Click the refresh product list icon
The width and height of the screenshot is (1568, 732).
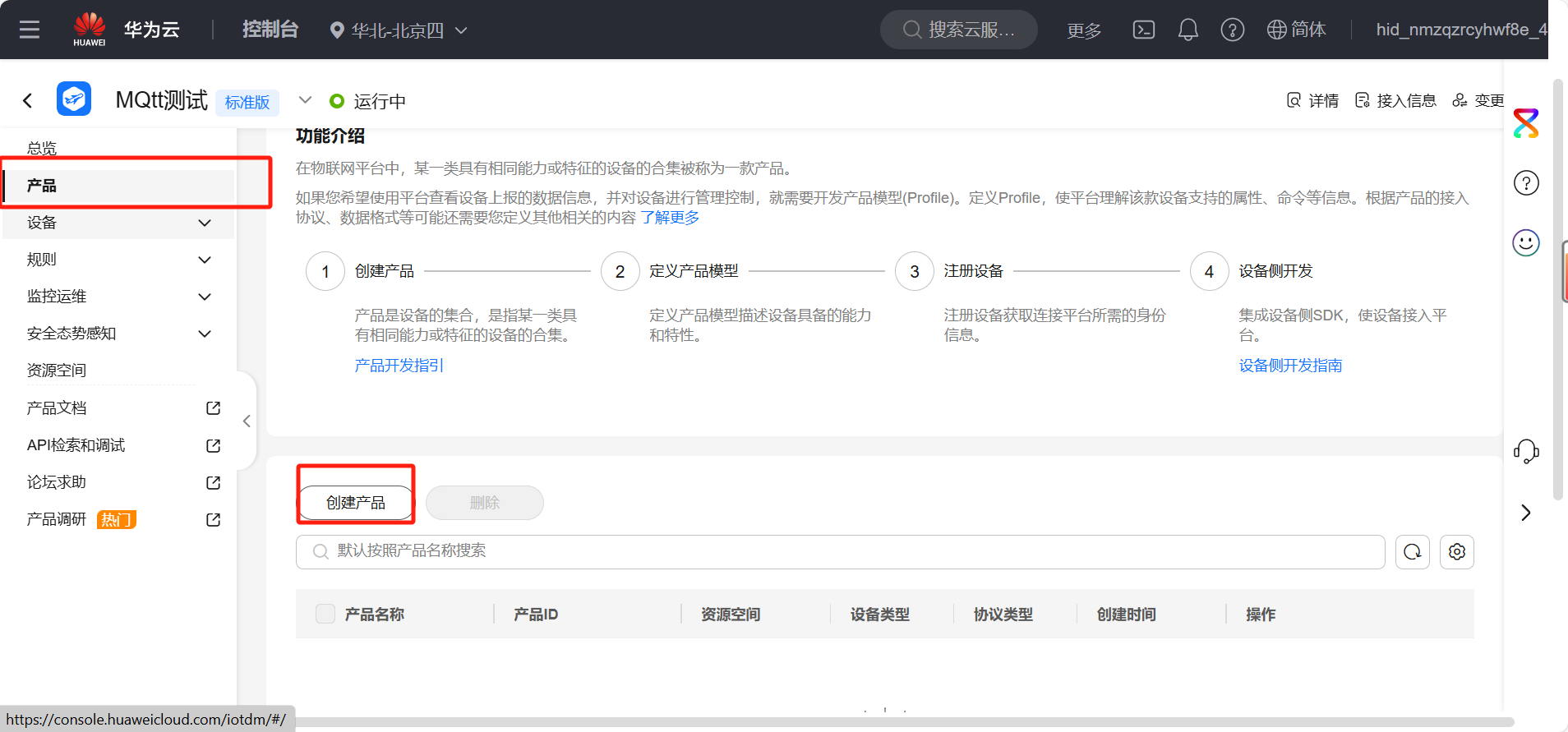[1412, 552]
